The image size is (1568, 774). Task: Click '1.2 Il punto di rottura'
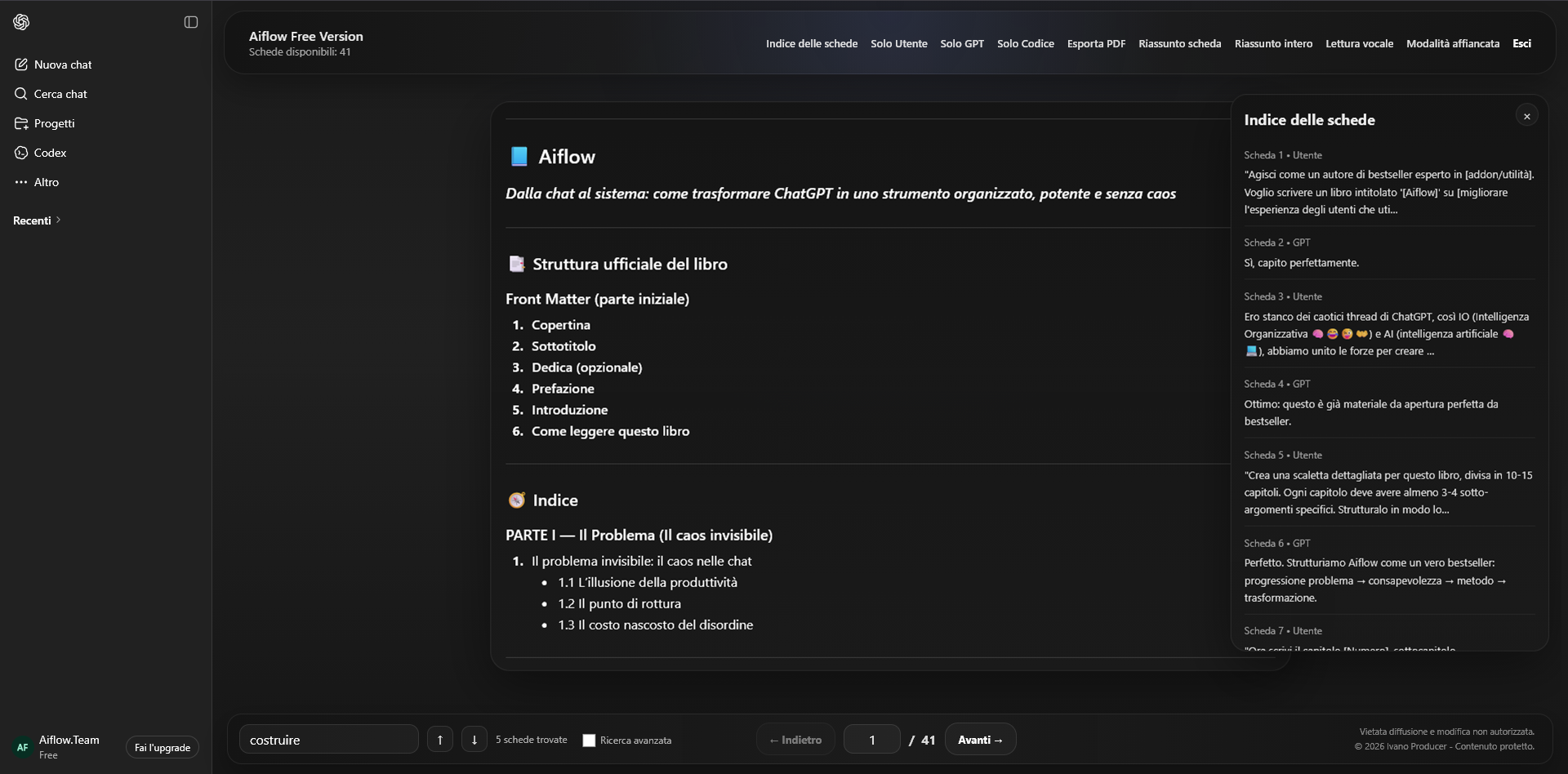(619, 603)
